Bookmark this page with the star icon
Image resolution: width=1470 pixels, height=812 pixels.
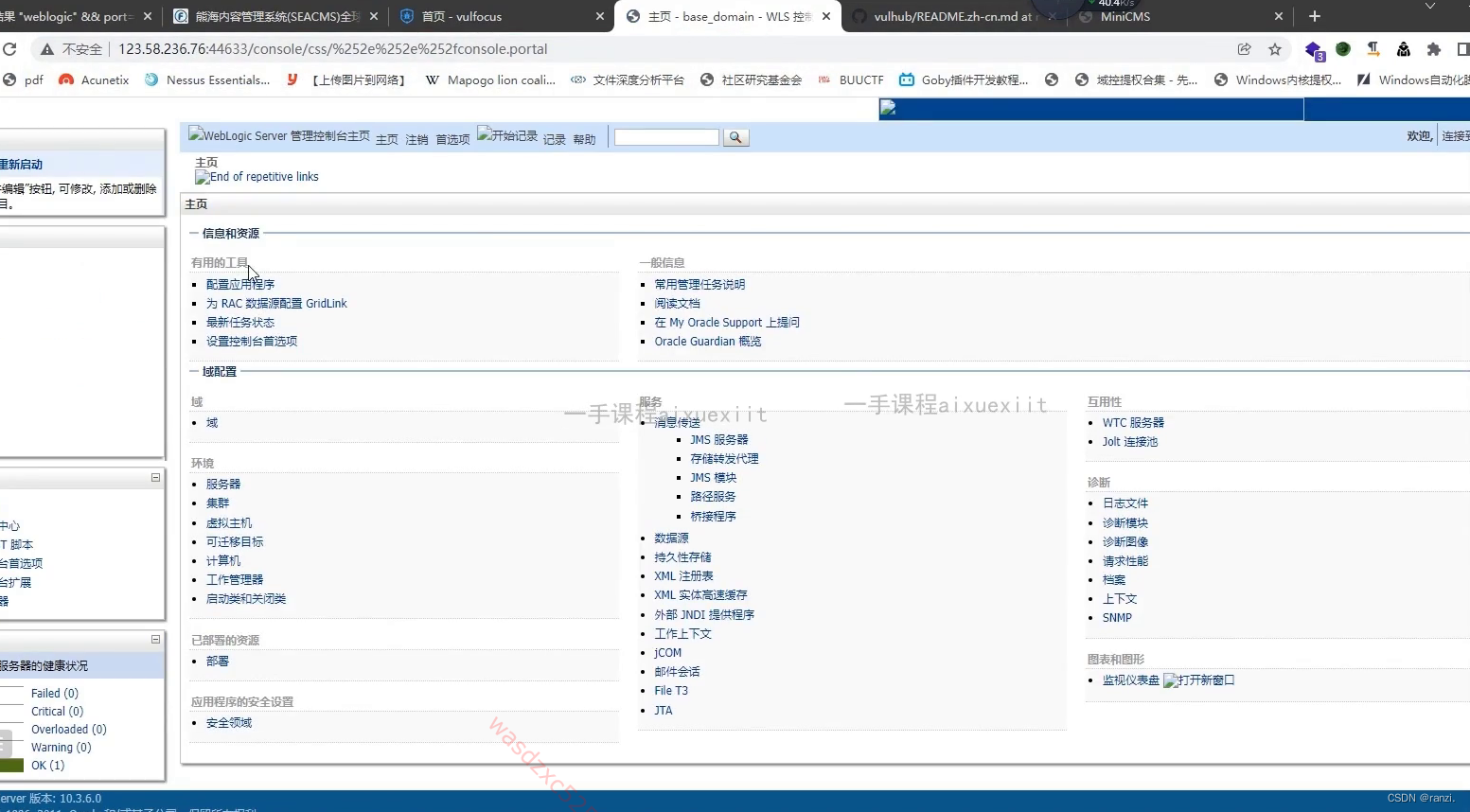click(x=1275, y=49)
